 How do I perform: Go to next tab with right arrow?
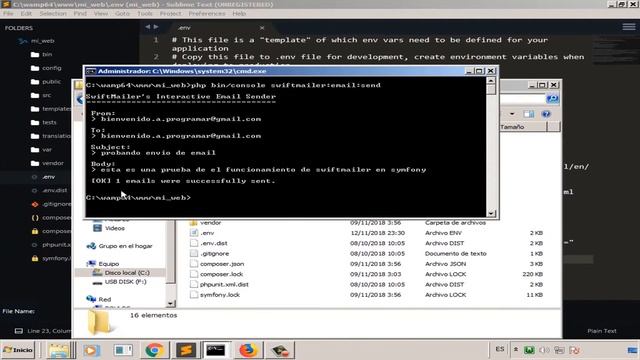156,27
